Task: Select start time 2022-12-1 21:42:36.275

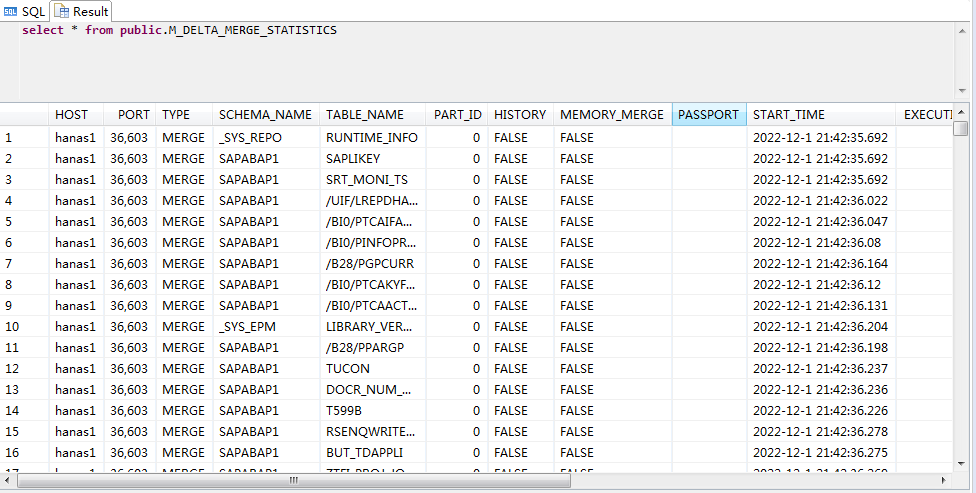Action: click(x=821, y=453)
